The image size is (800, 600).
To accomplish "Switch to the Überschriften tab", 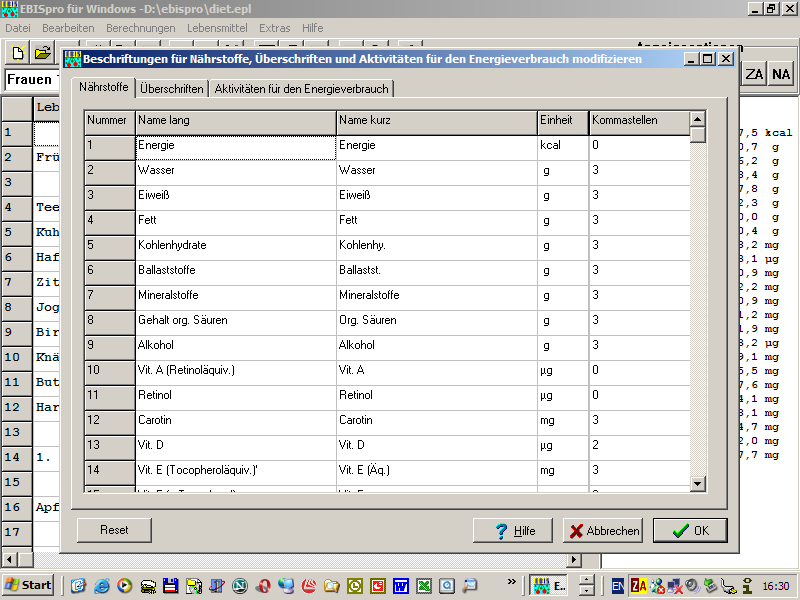I will (172, 89).
